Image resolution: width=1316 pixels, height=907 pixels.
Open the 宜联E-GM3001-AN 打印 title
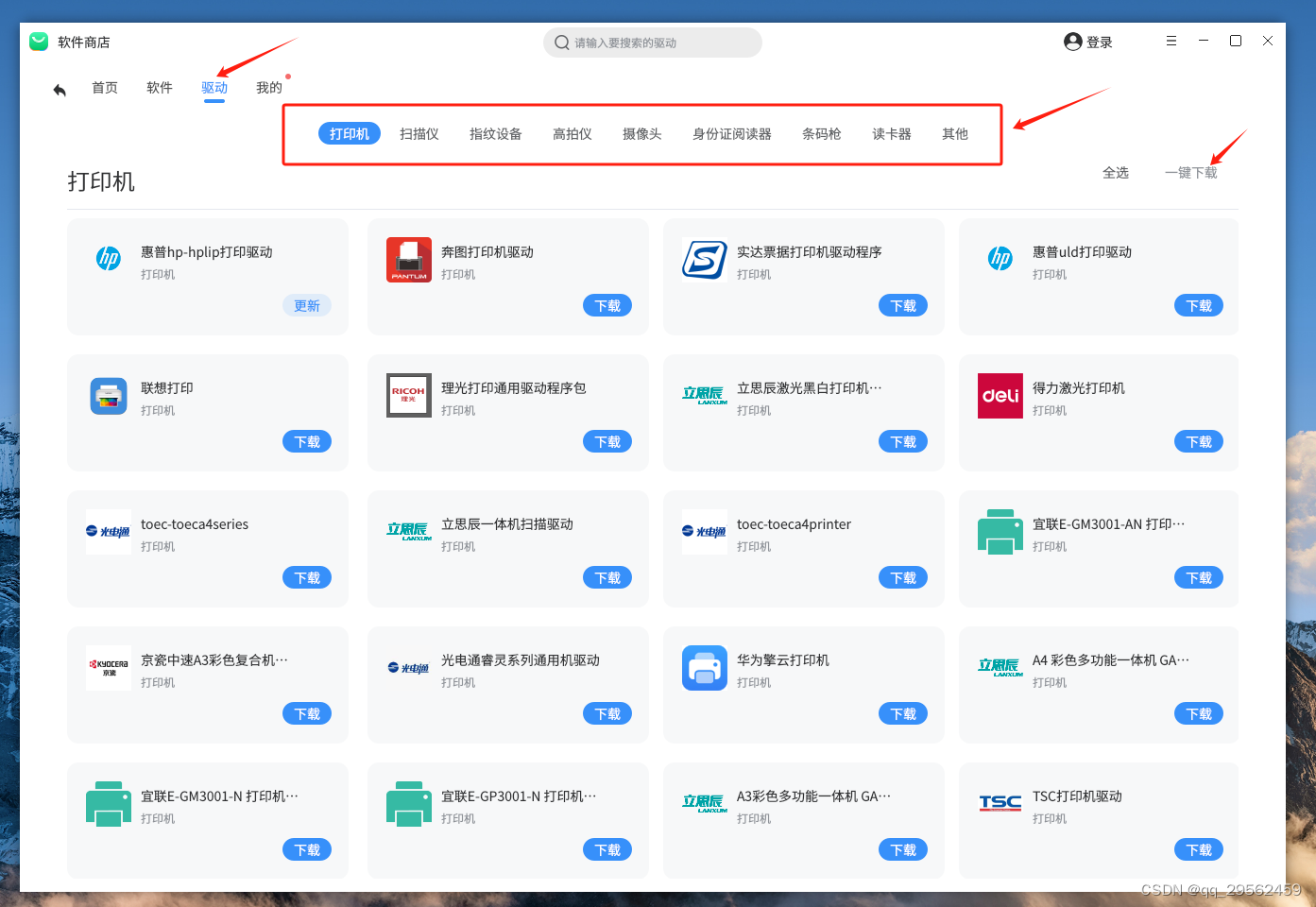1109,524
